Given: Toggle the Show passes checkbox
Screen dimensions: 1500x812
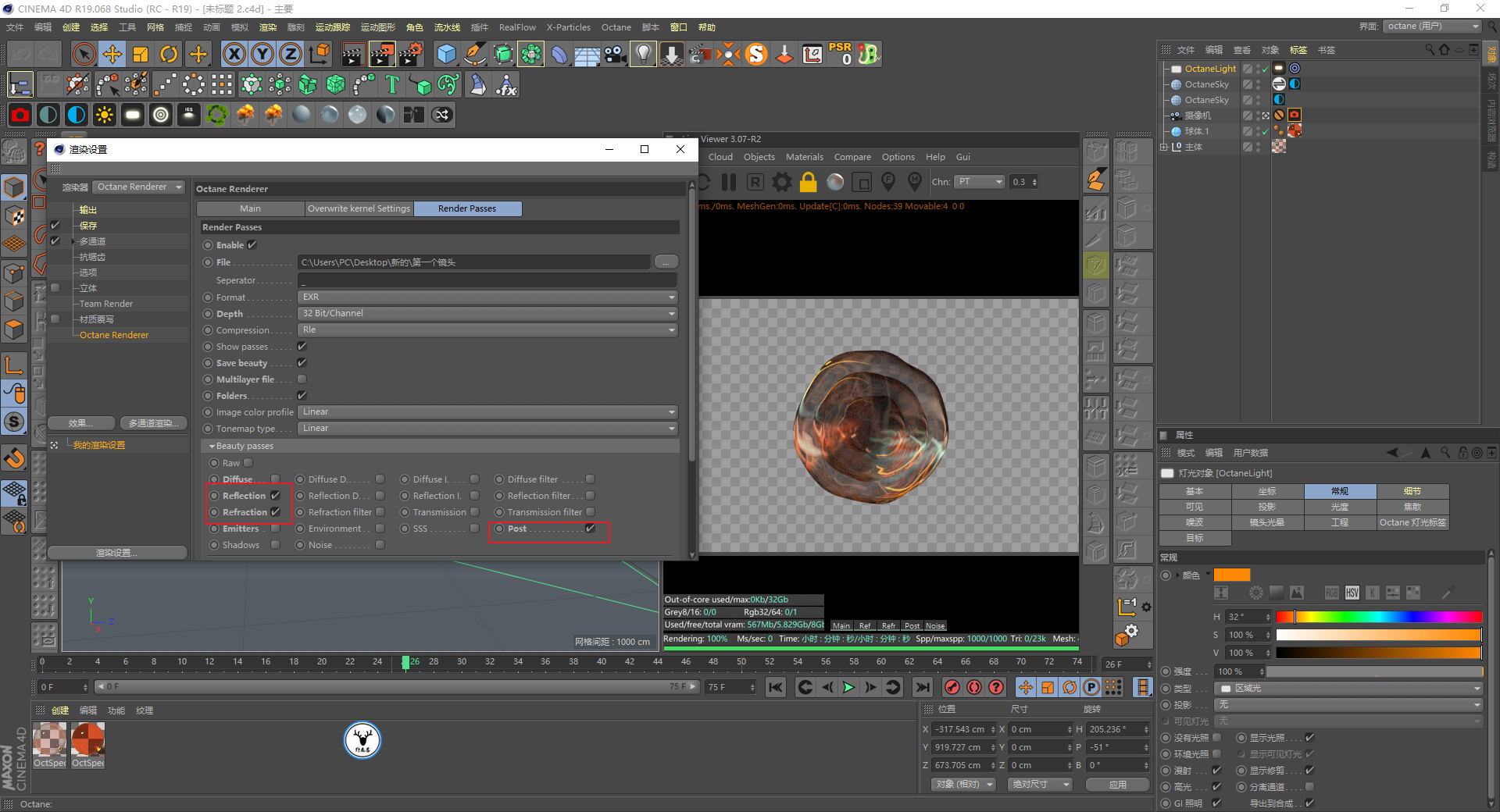Looking at the screenshot, I should tap(302, 347).
